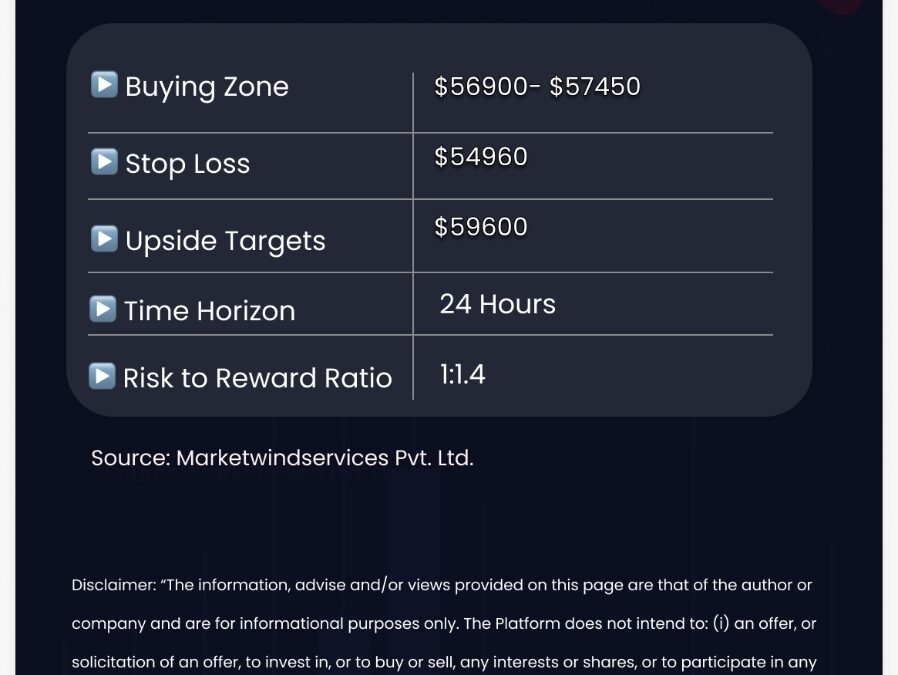Click the disclaimer line starting with 'company and are'
The height and width of the screenshot is (675, 898).
(x=444, y=623)
